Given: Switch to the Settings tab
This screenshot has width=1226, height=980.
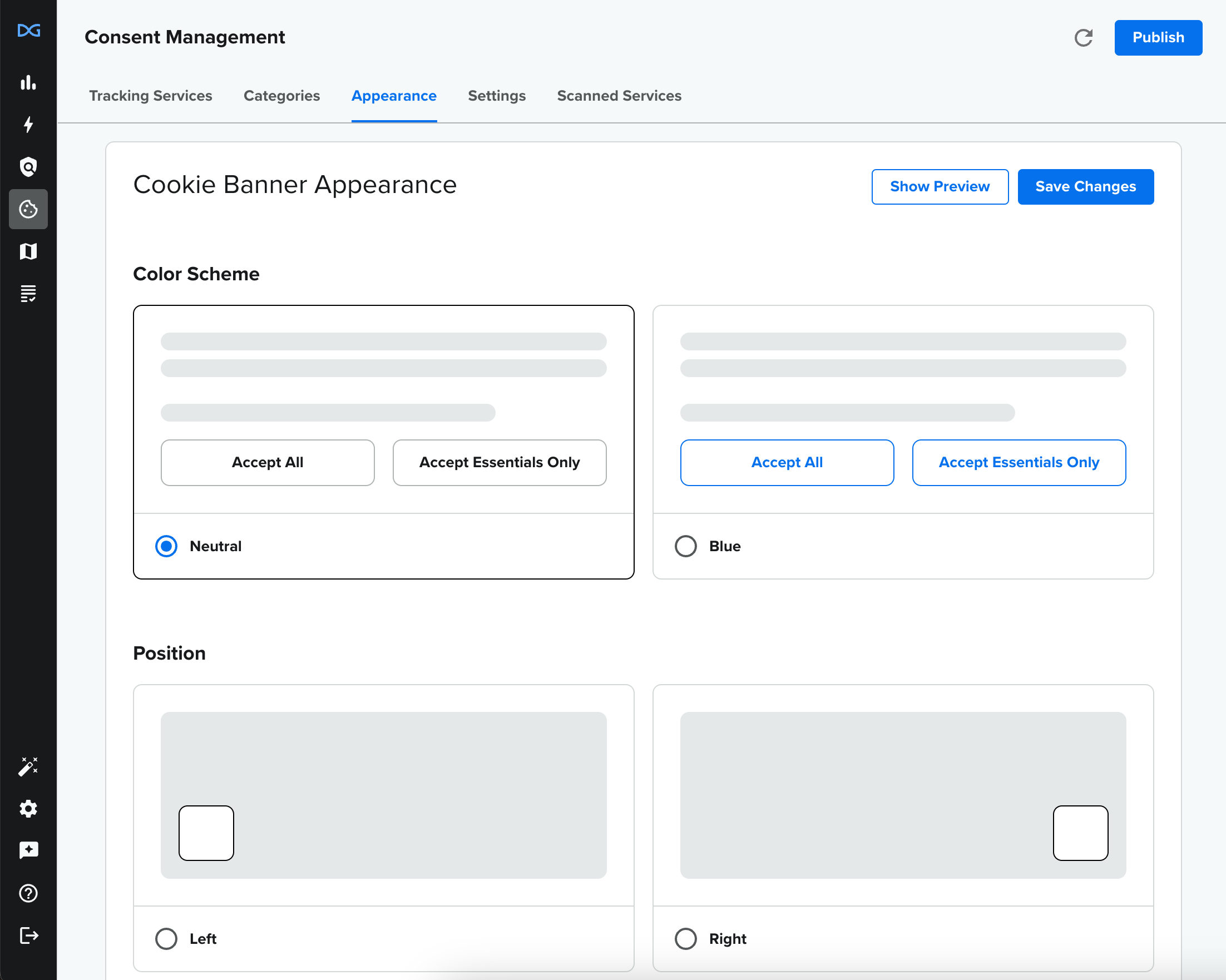Looking at the screenshot, I should [x=497, y=96].
